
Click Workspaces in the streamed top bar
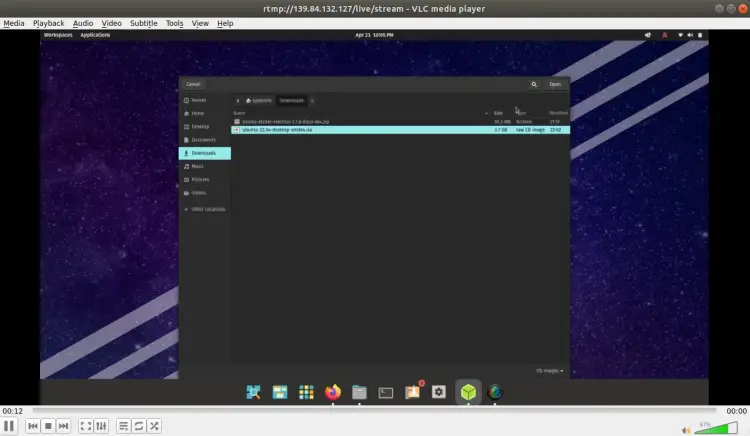[58, 35]
